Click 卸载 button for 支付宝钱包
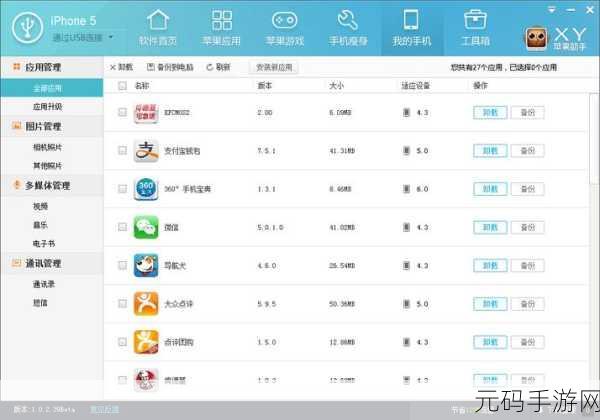 pyautogui.click(x=490, y=151)
